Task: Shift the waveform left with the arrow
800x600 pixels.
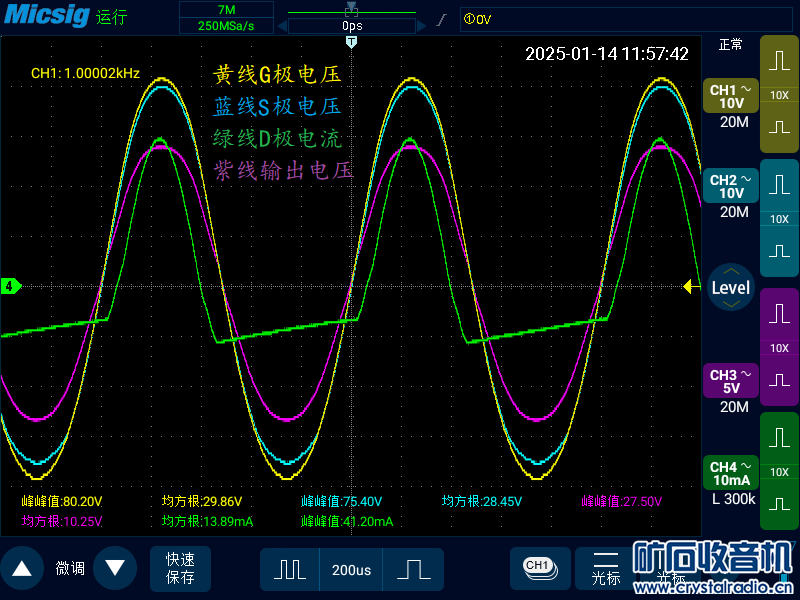Action: 282,26
